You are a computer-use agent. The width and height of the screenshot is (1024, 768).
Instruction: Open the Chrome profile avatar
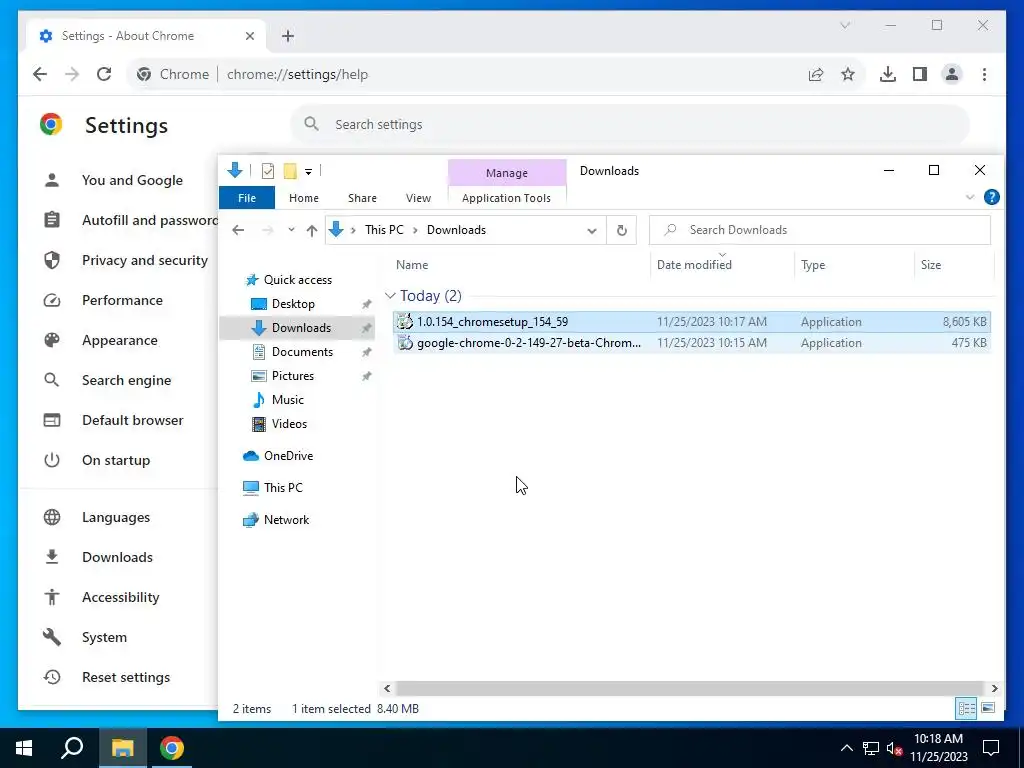tap(952, 74)
